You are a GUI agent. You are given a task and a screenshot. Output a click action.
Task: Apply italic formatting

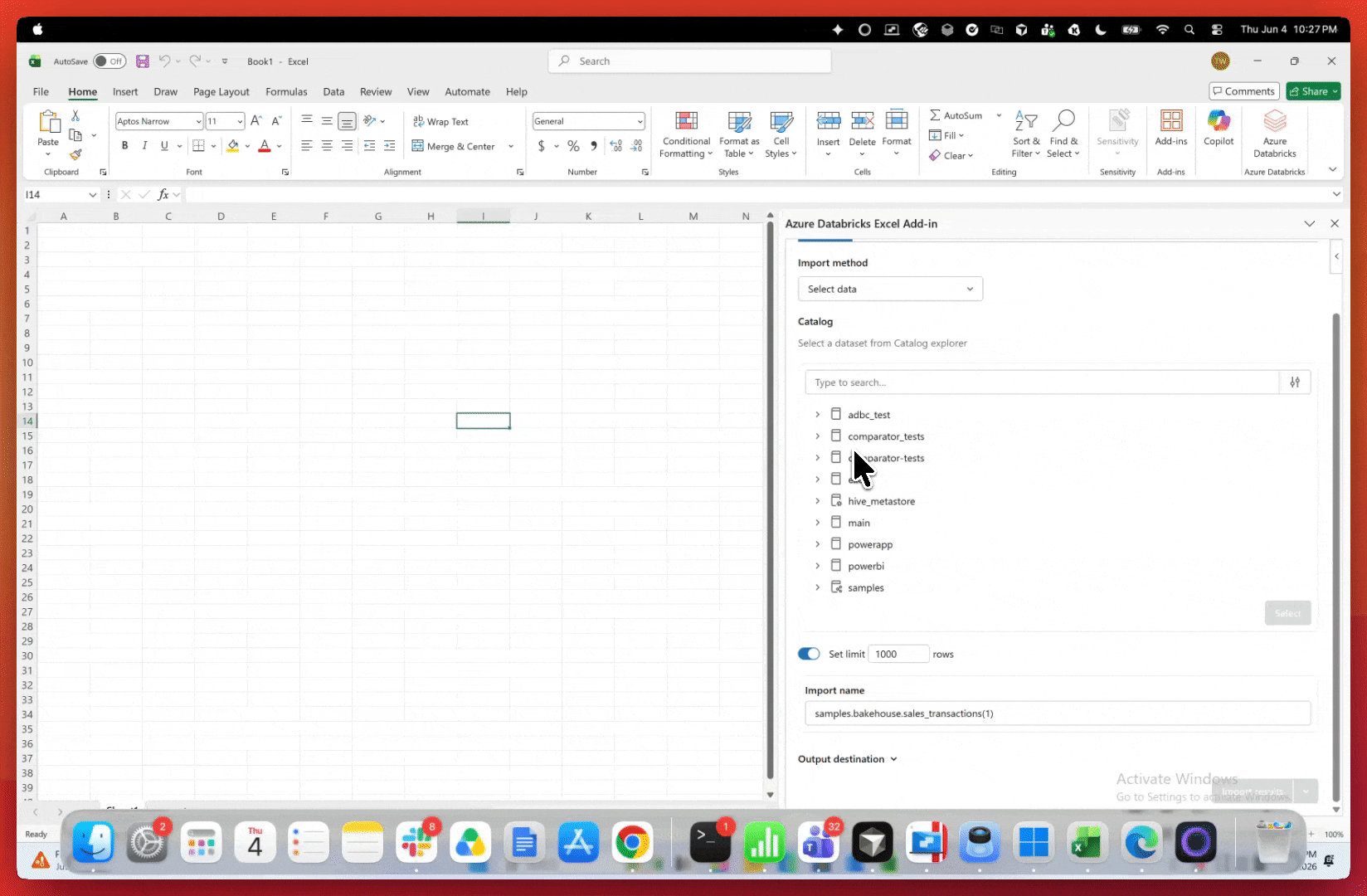(x=144, y=146)
